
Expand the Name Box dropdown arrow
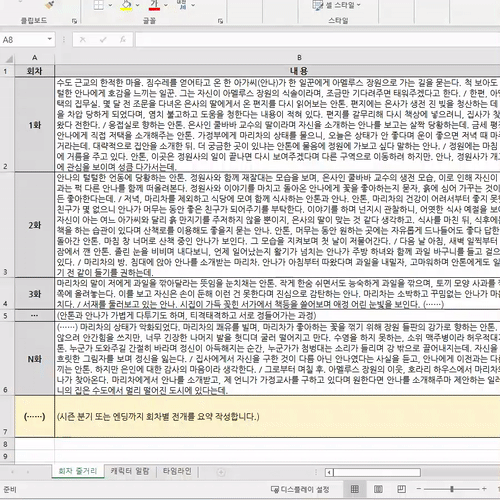tap(50, 39)
